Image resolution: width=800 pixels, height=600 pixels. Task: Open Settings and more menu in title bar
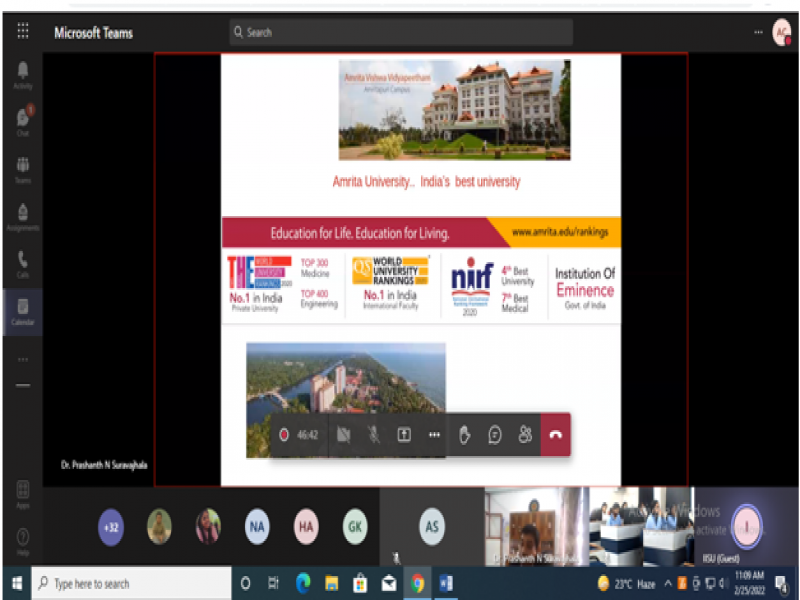[757, 32]
